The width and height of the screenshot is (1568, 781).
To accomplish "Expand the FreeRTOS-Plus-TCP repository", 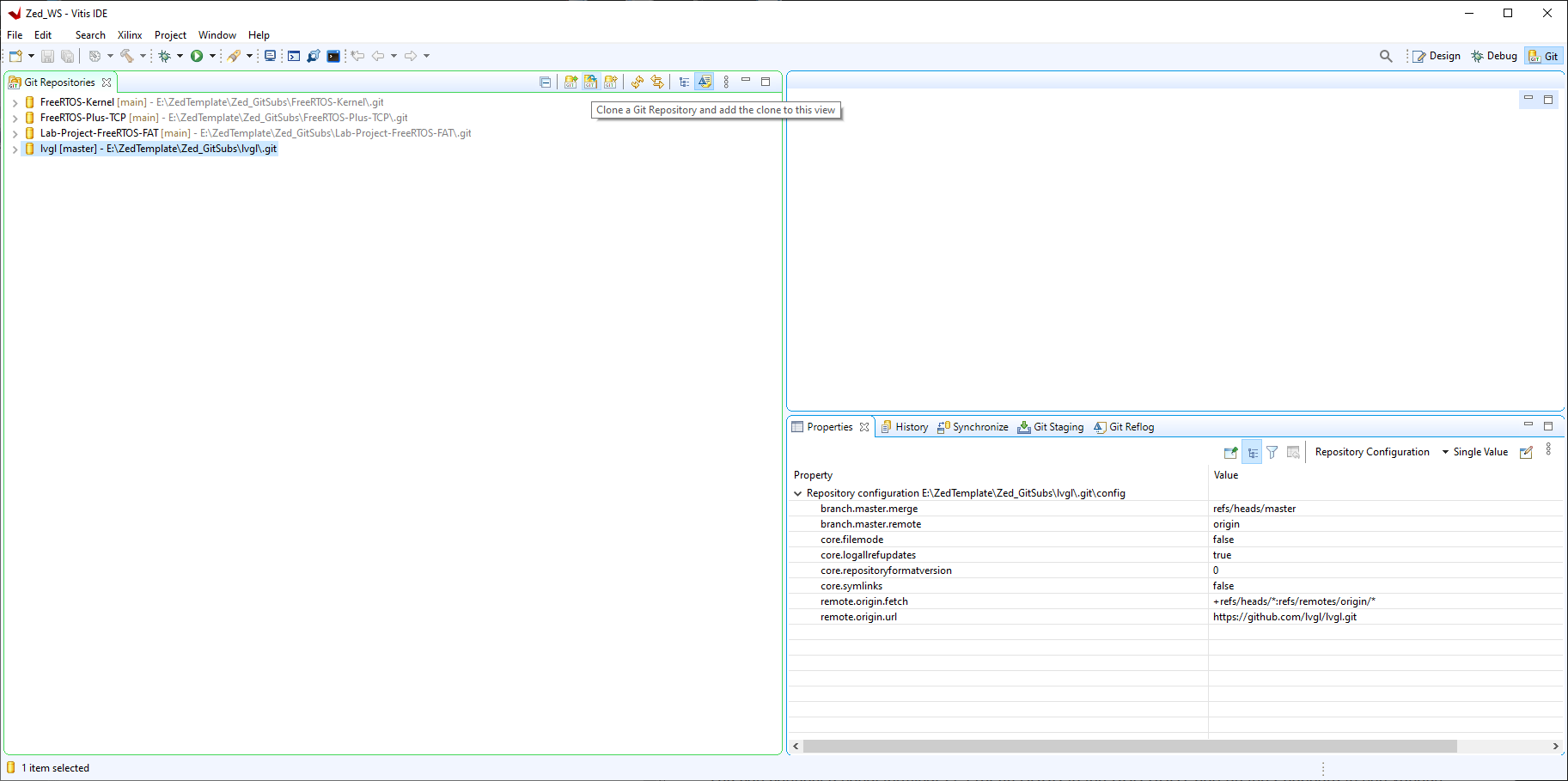I will pyautogui.click(x=15, y=118).
